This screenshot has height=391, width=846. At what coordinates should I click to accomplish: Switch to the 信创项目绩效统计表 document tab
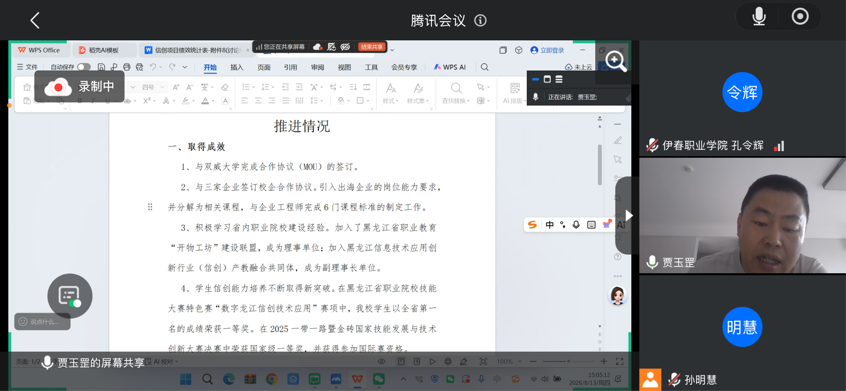195,50
